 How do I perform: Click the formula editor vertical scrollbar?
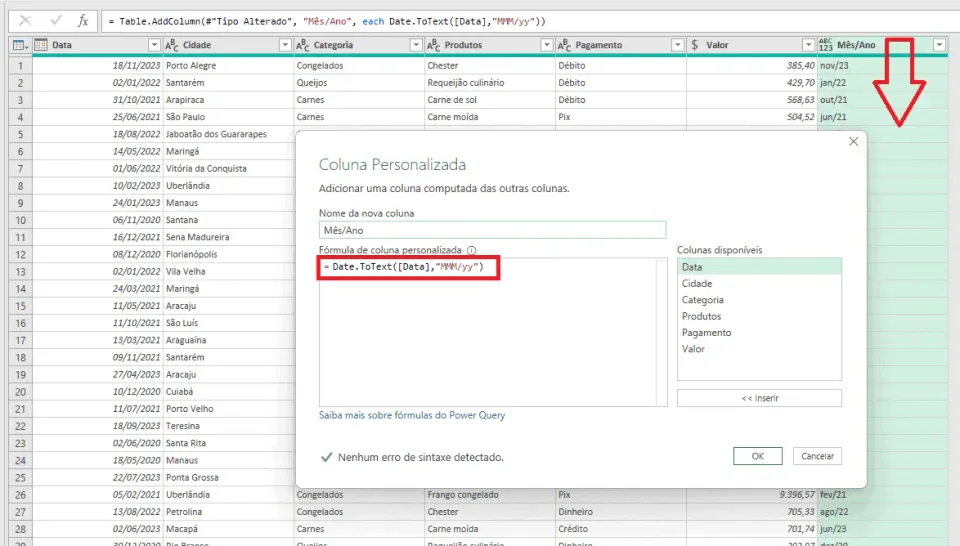point(661,332)
